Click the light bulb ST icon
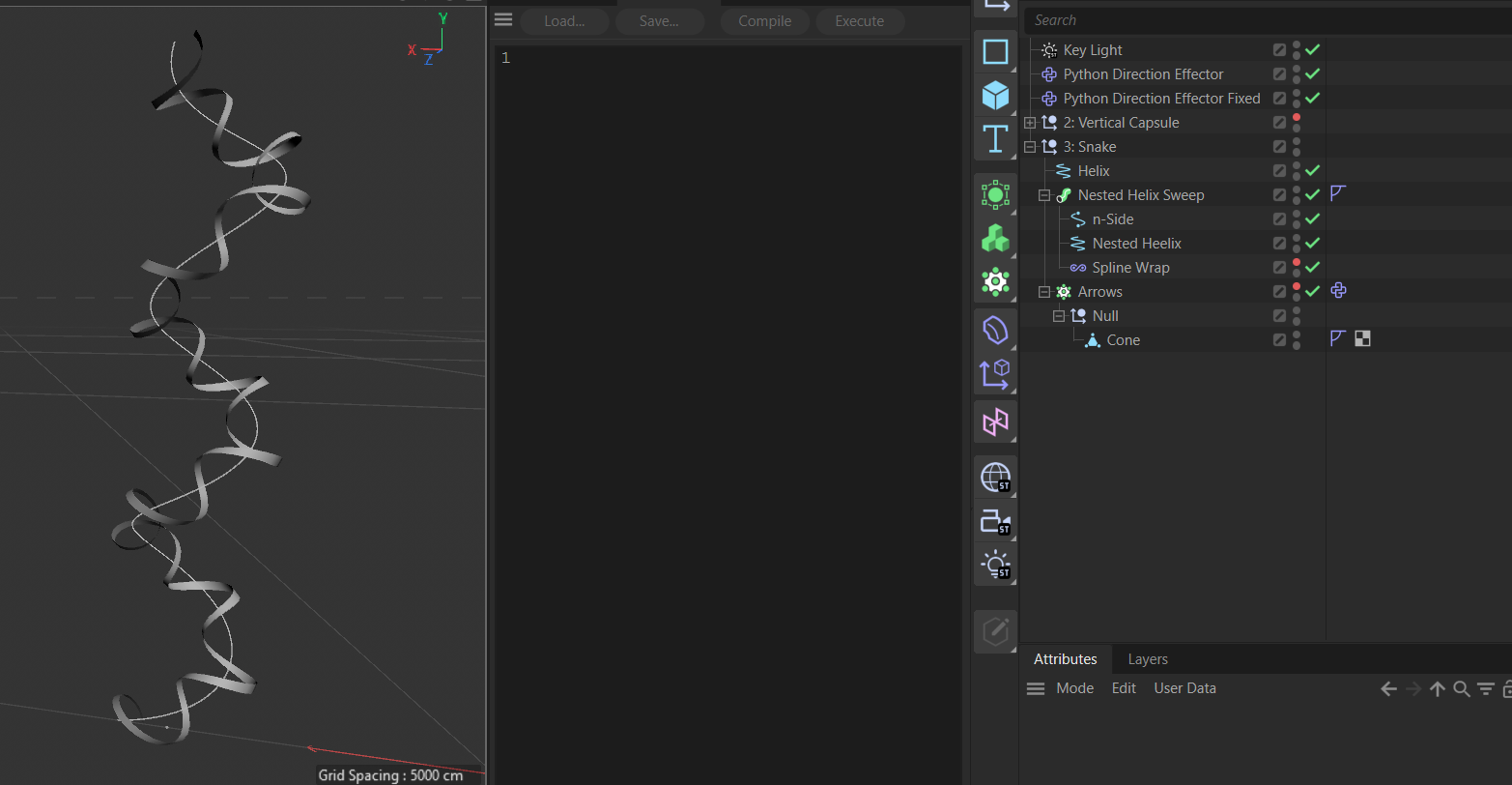 tap(995, 565)
